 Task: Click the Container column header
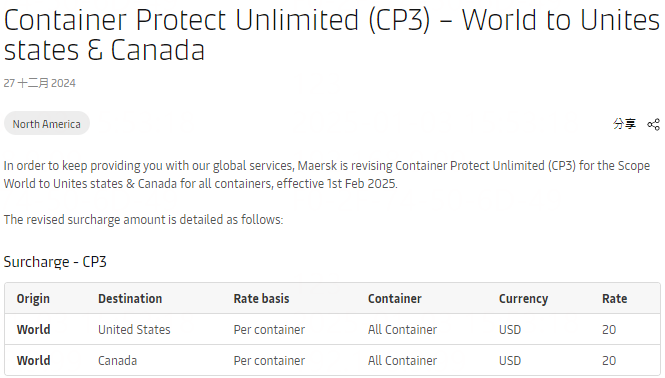395,299
